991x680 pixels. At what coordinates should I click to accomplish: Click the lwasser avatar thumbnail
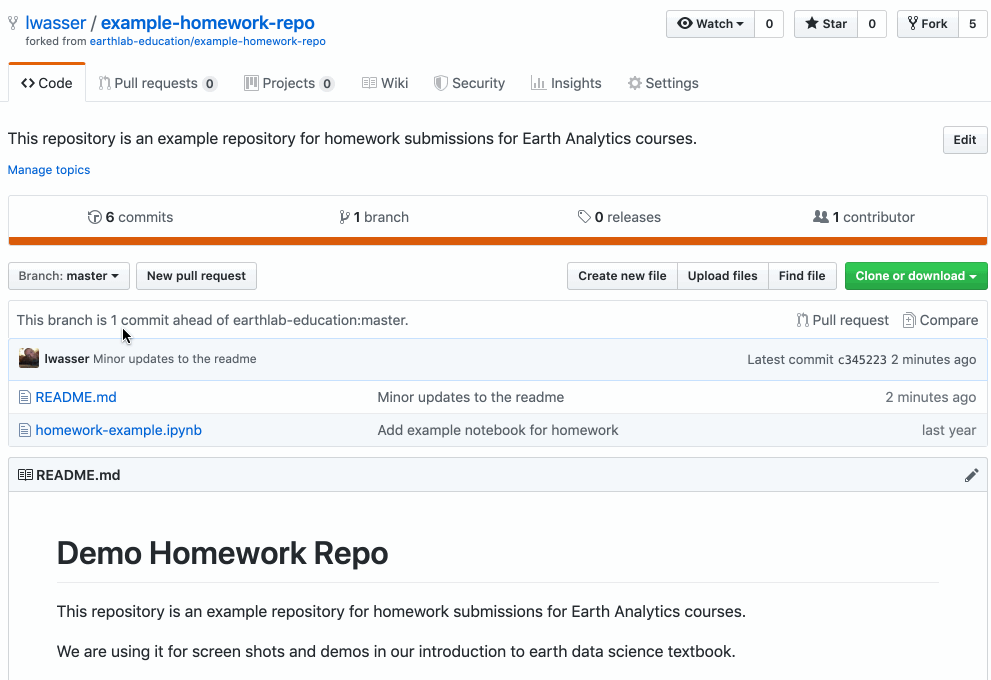point(29,358)
